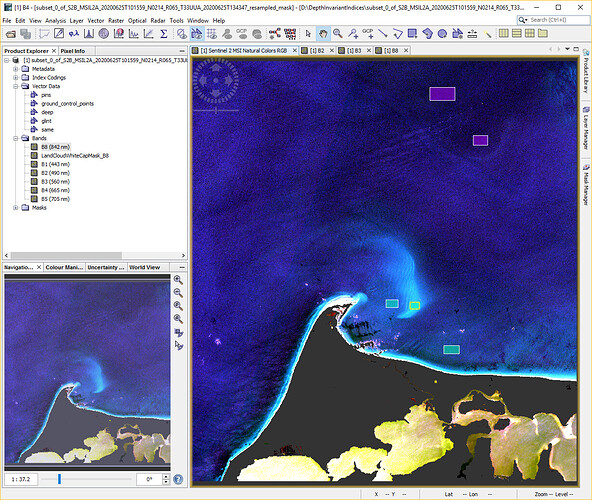The image size is (592, 500).
Task: Open Statistics using the sigma icon
Action: click(163, 34)
